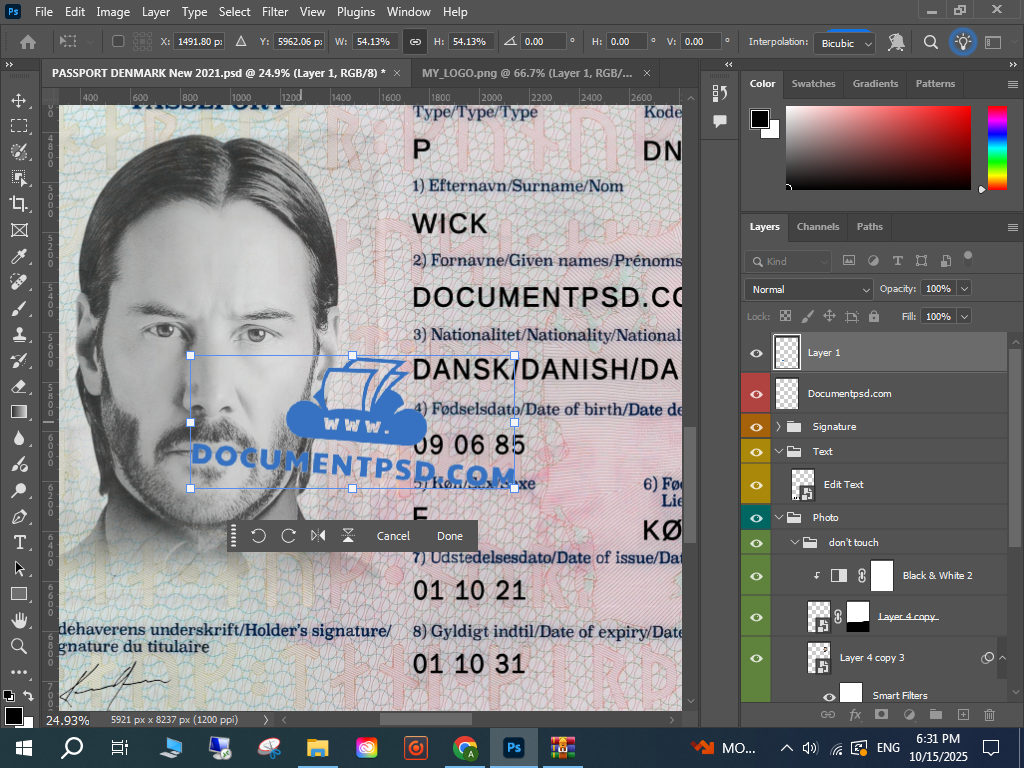Select the Eyedropper tool
Screen dimensions: 1024x768
click(x=18, y=257)
